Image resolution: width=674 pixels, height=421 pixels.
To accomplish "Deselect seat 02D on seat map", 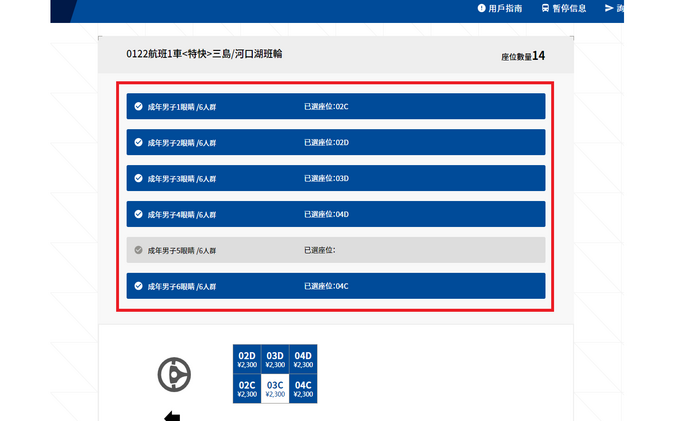I will point(247,360).
